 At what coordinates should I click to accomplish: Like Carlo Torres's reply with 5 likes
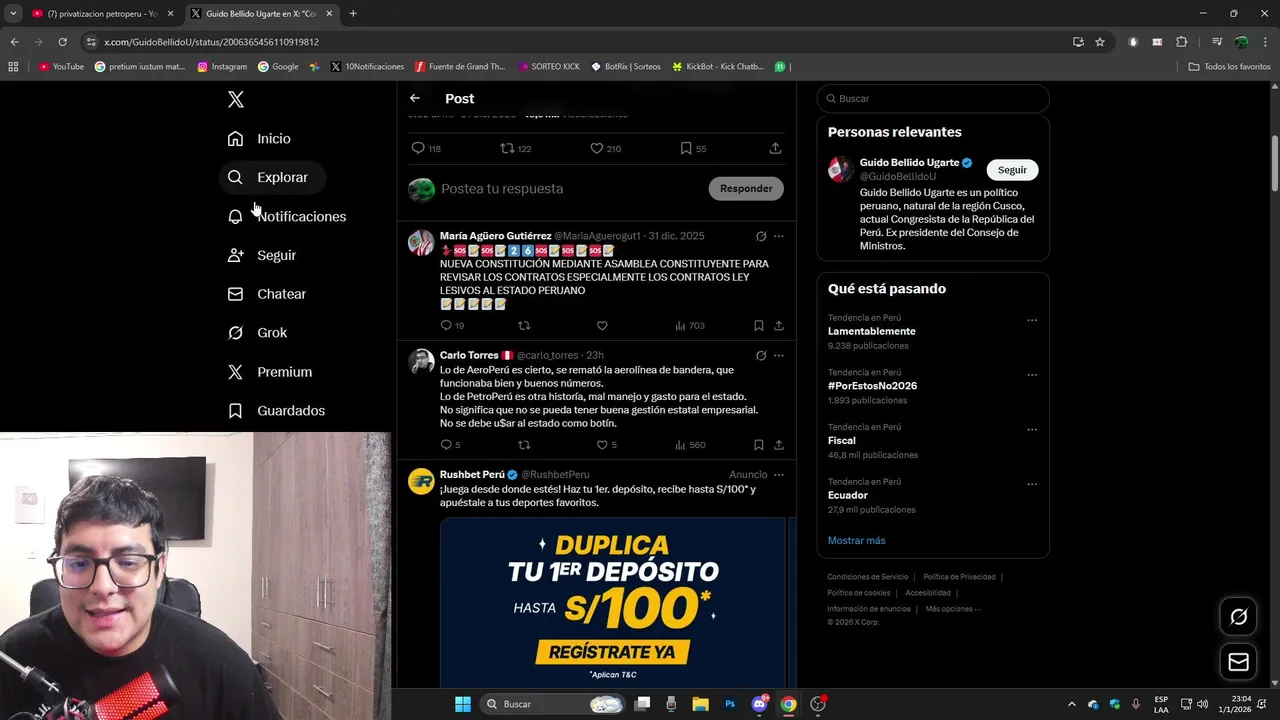pos(606,445)
